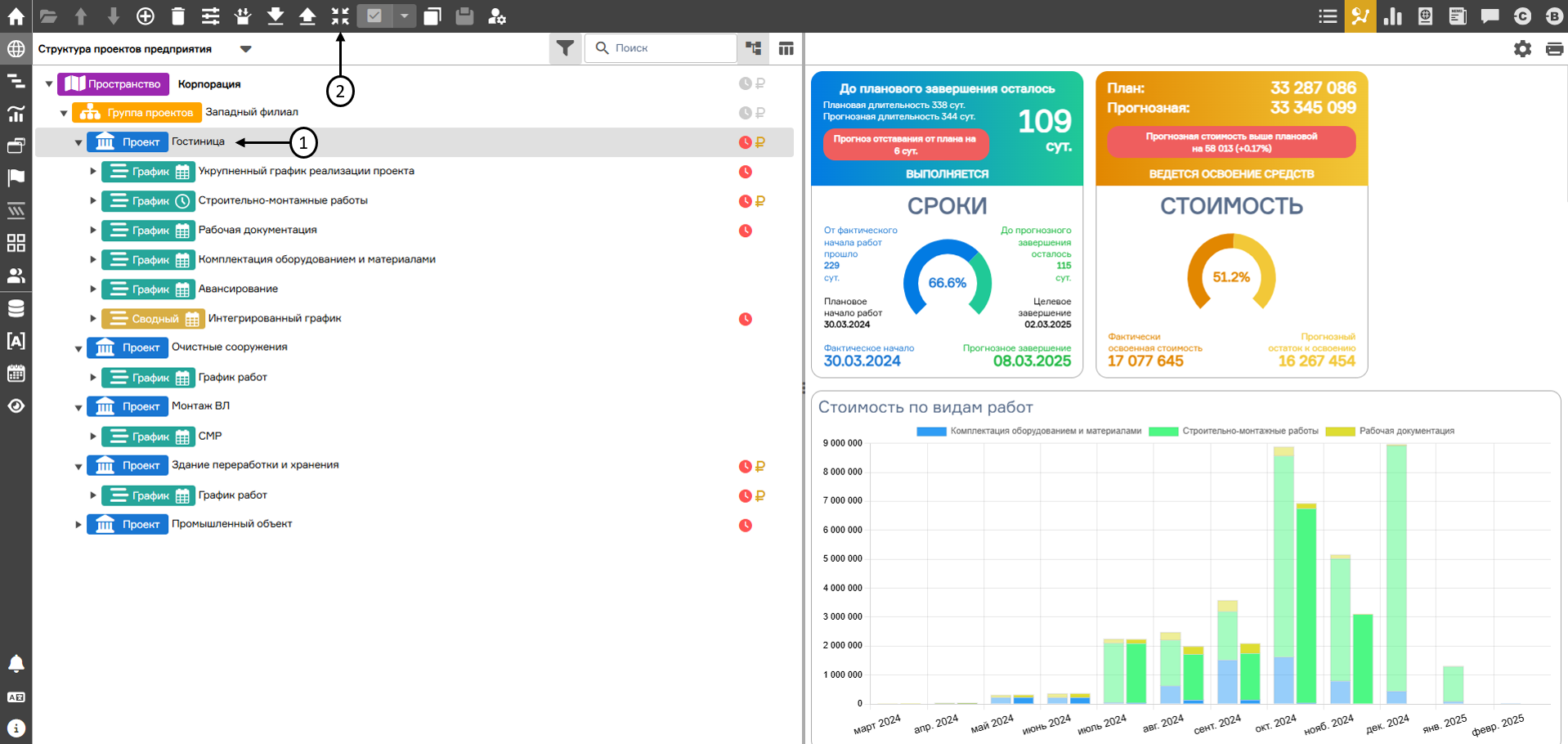Click the Поиск search field

(661, 48)
